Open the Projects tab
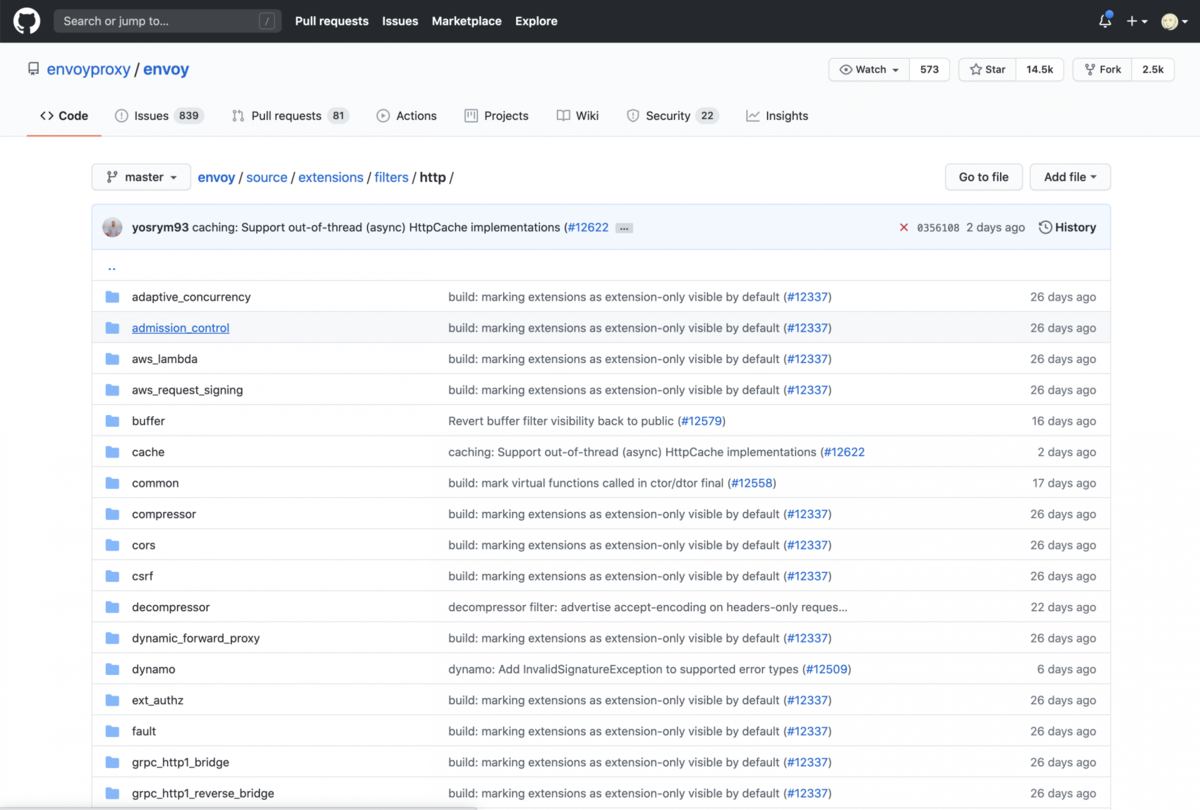 (x=496, y=116)
